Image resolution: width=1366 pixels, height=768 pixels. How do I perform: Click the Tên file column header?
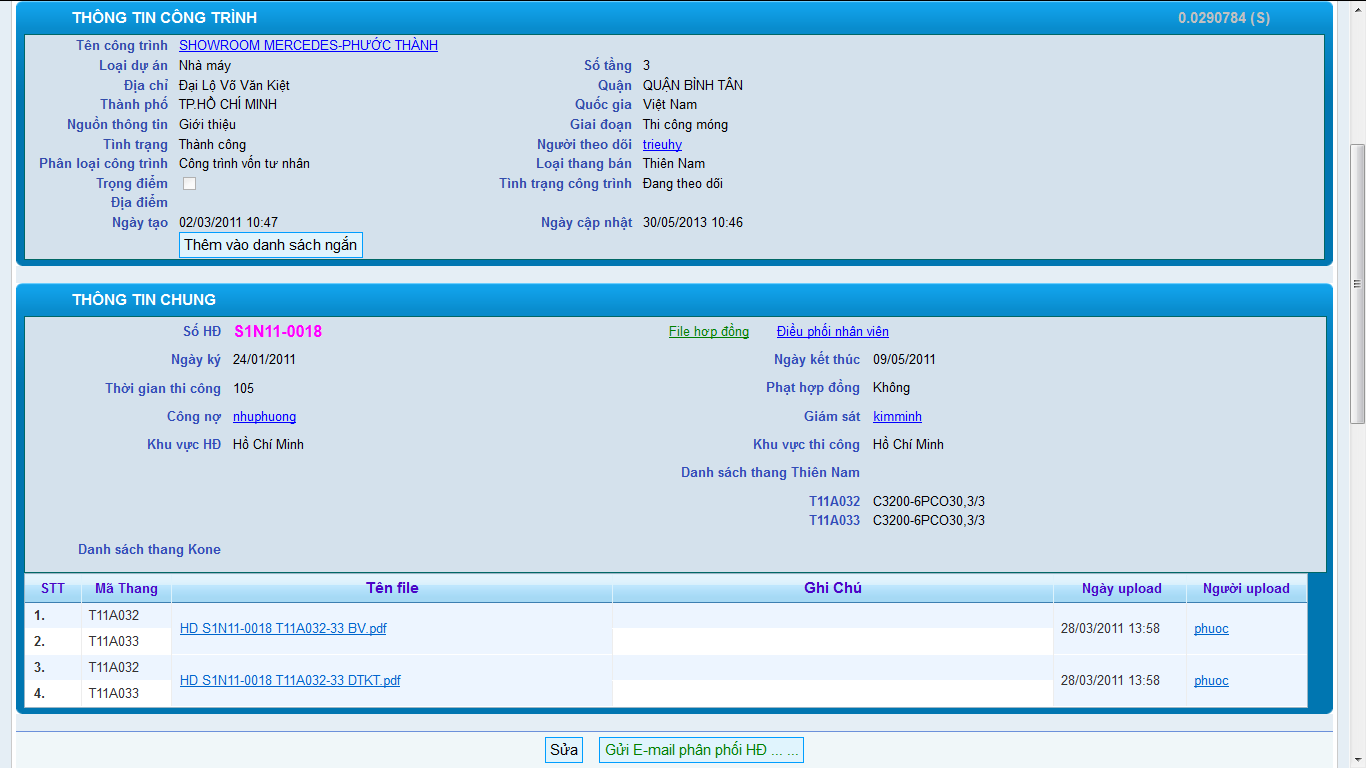pyautogui.click(x=392, y=588)
